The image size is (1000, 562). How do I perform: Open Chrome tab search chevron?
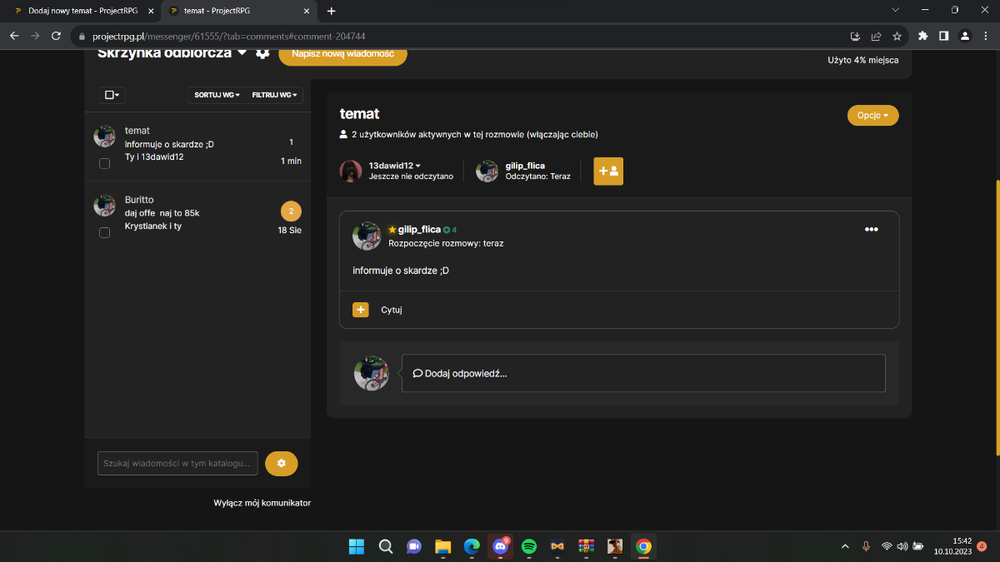point(895,10)
